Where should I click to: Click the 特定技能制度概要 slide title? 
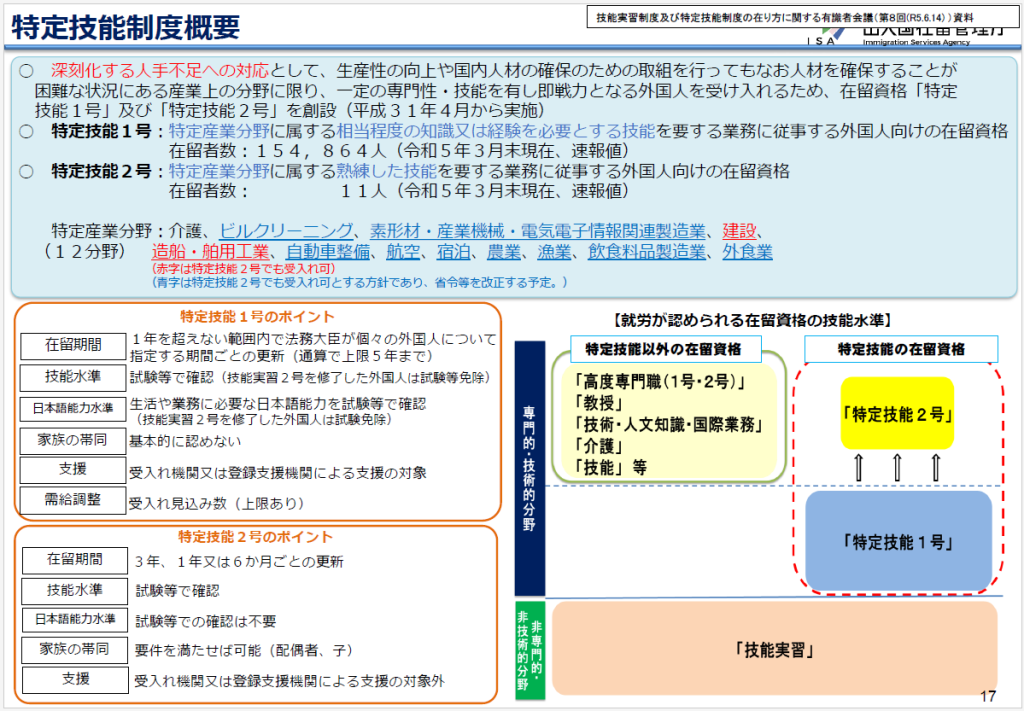click(x=126, y=28)
